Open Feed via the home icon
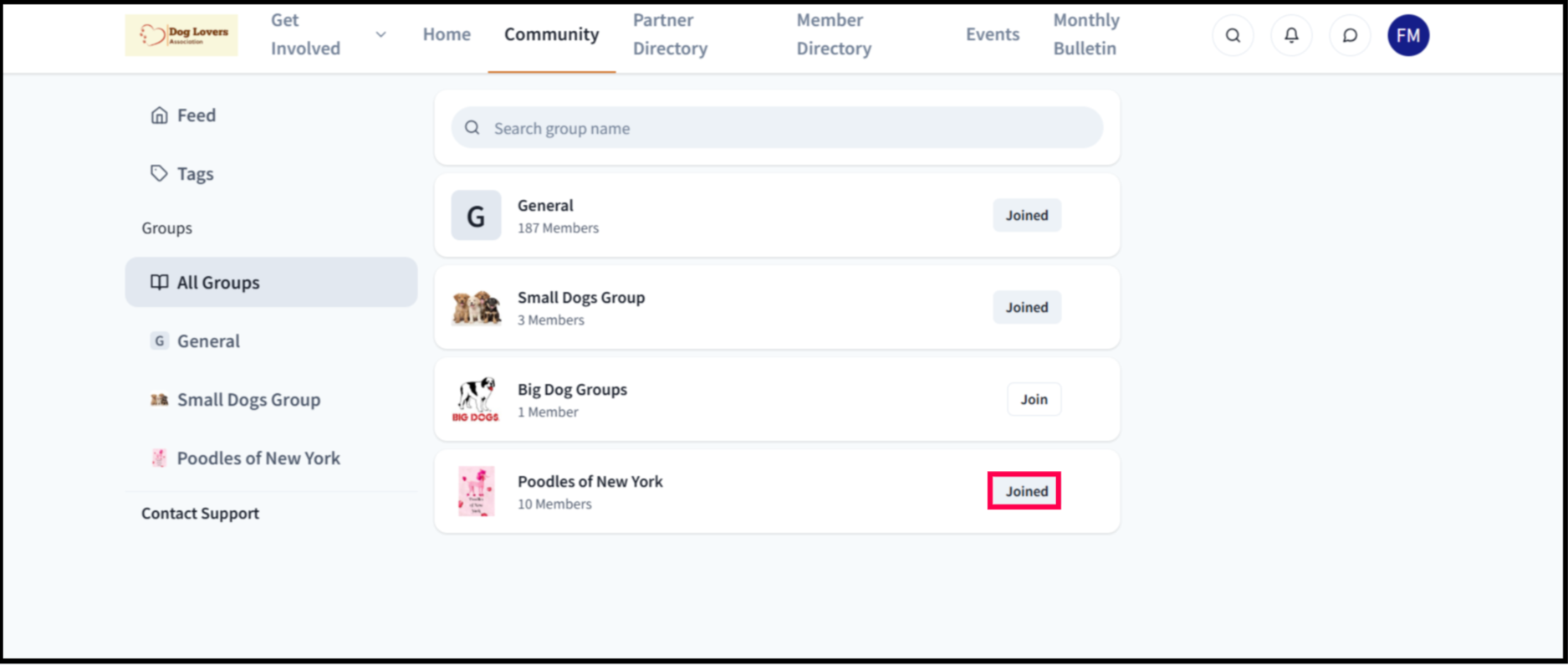The height and width of the screenshot is (665, 1568). click(x=159, y=115)
